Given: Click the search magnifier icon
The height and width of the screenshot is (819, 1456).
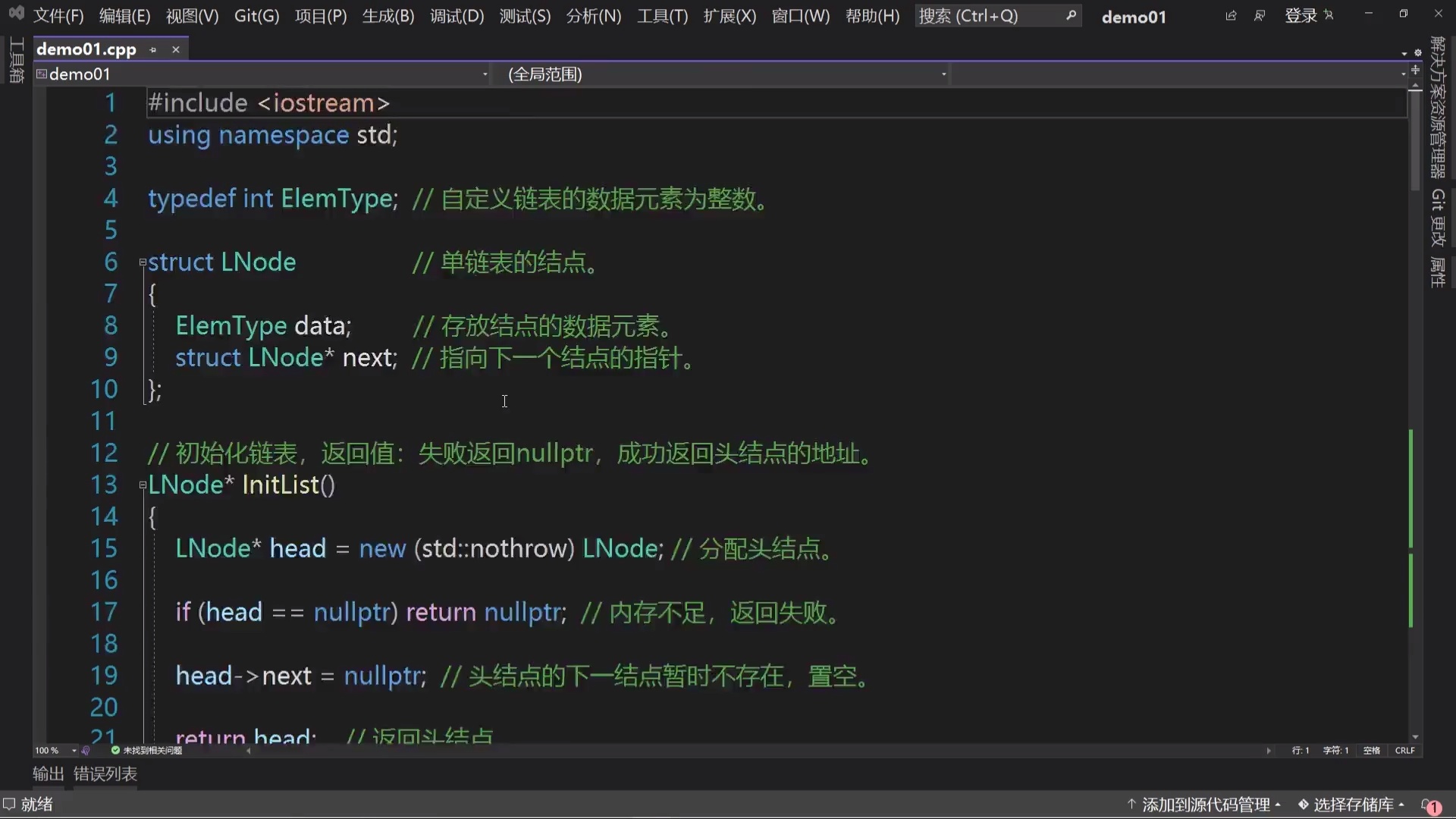Looking at the screenshot, I should pyautogui.click(x=1071, y=15).
